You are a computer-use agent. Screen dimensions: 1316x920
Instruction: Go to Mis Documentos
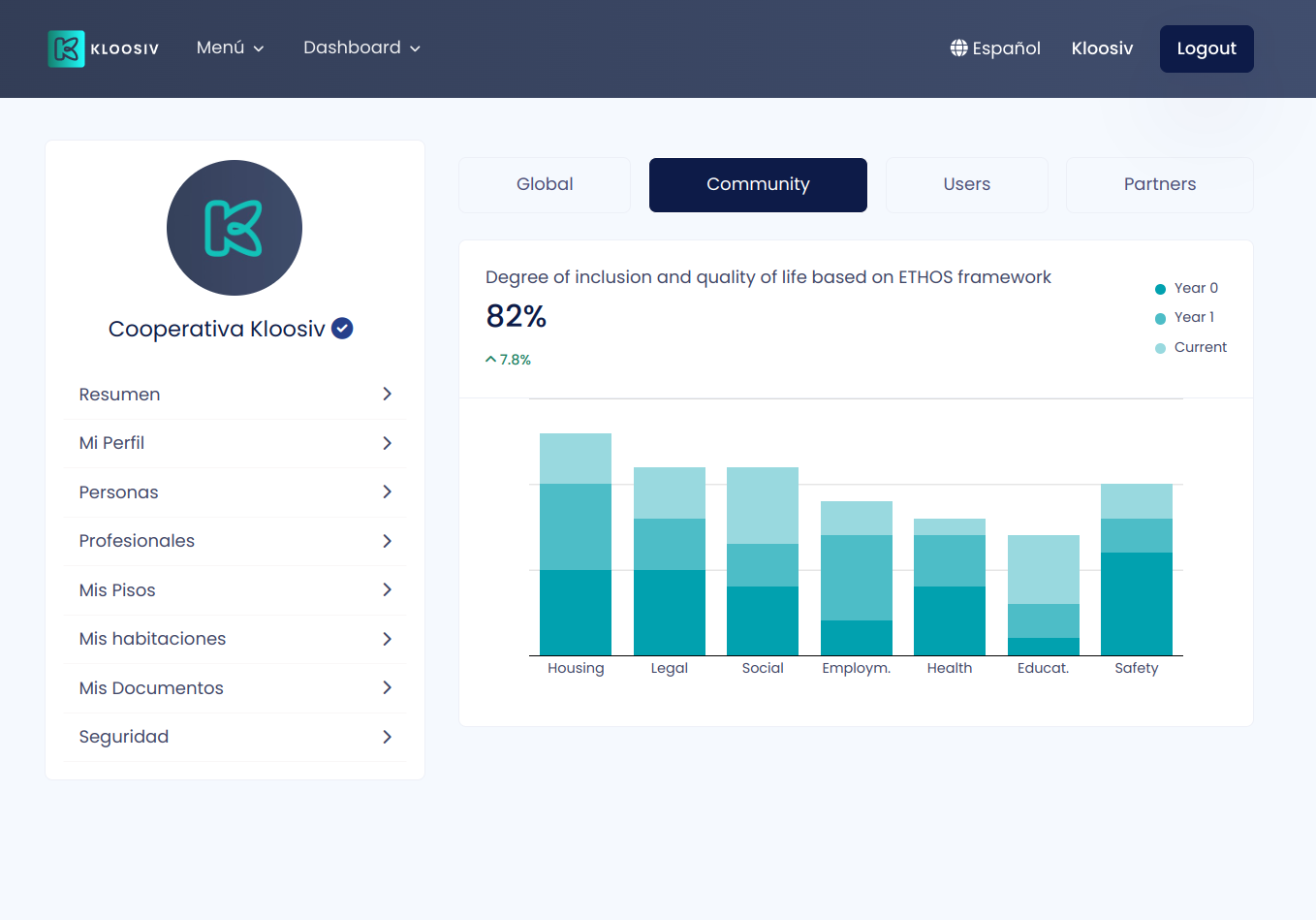click(235, 688)
